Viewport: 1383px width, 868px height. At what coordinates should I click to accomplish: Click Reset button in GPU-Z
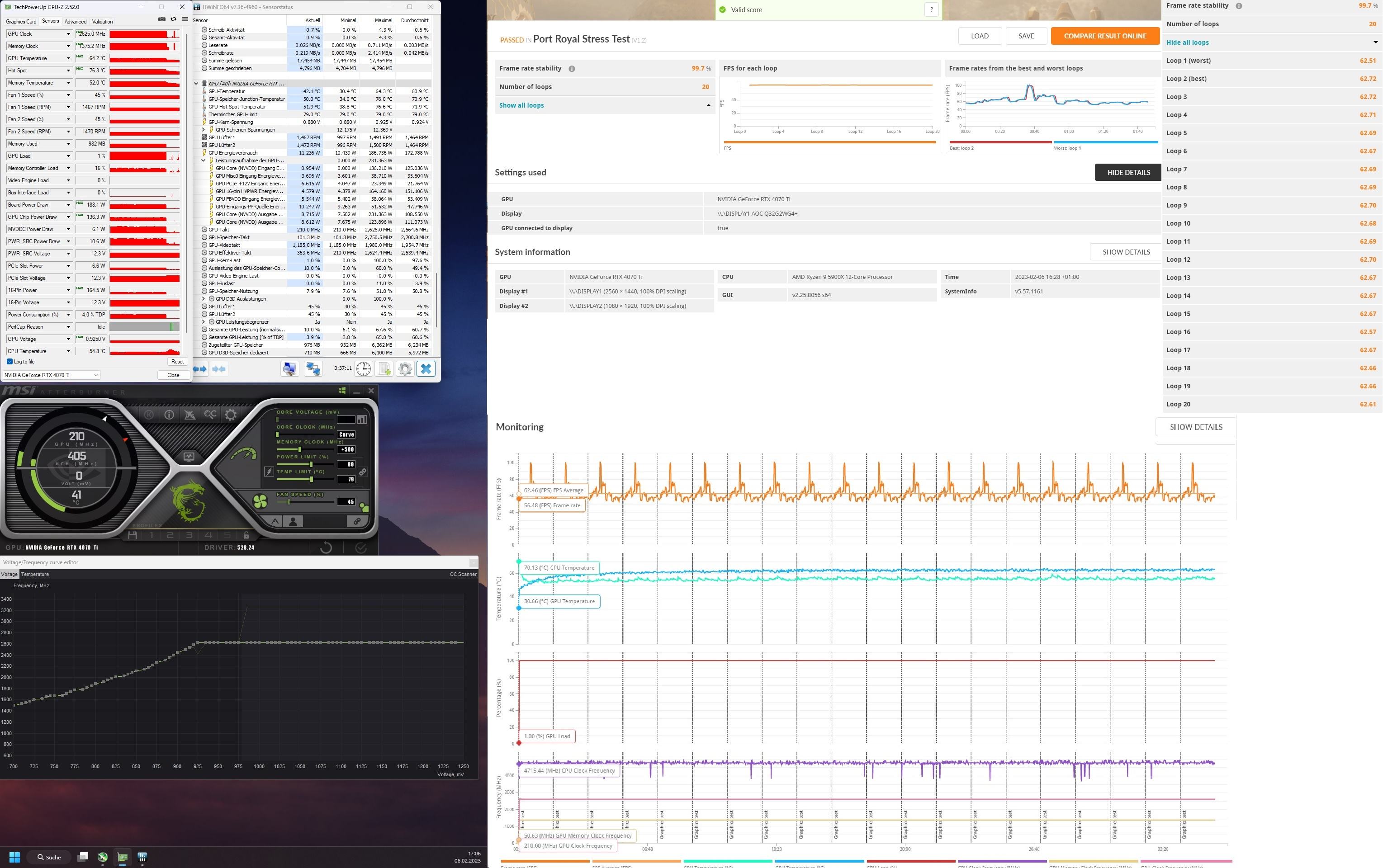177,362
